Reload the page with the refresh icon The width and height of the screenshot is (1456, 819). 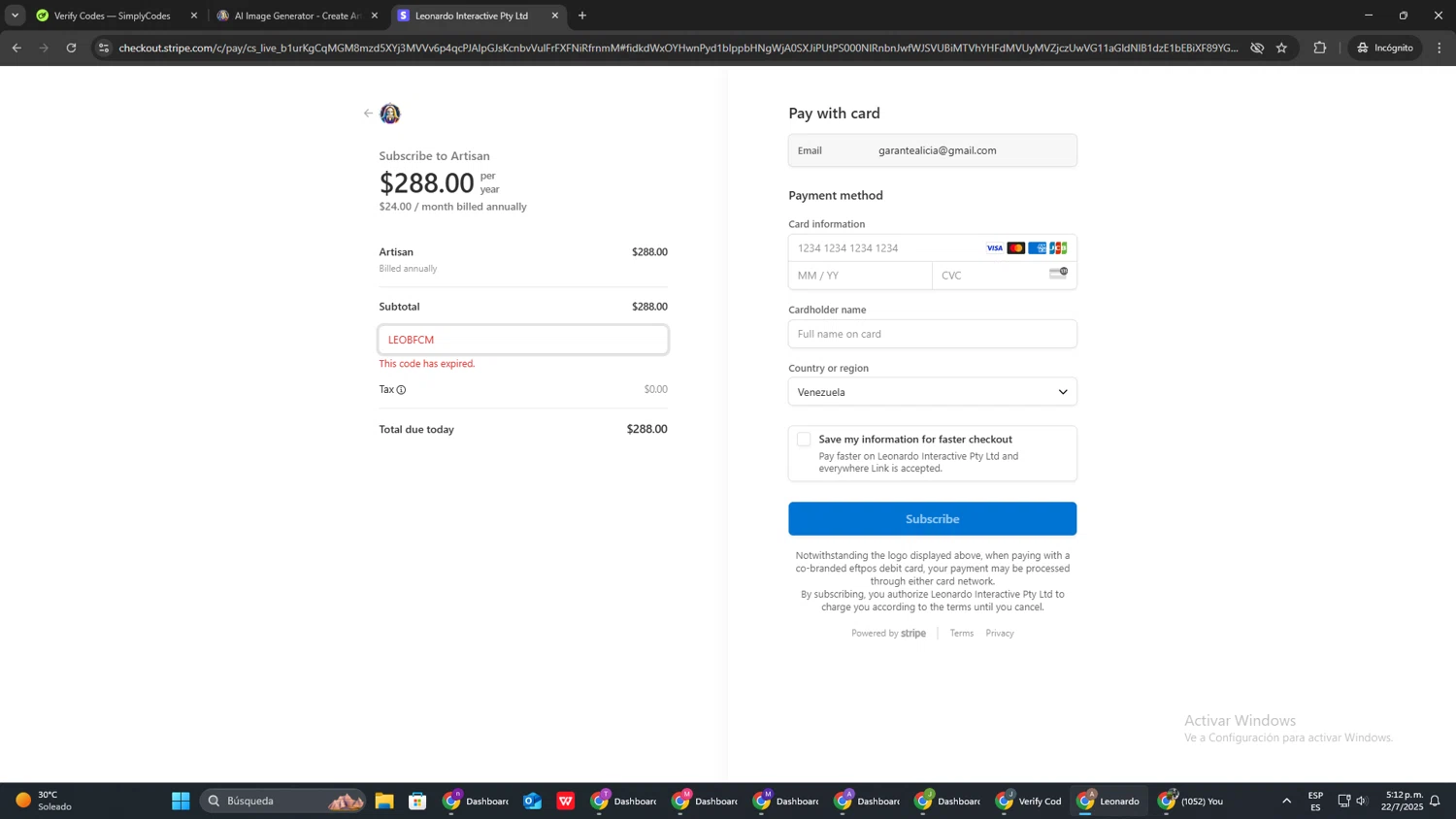(71, 48)
